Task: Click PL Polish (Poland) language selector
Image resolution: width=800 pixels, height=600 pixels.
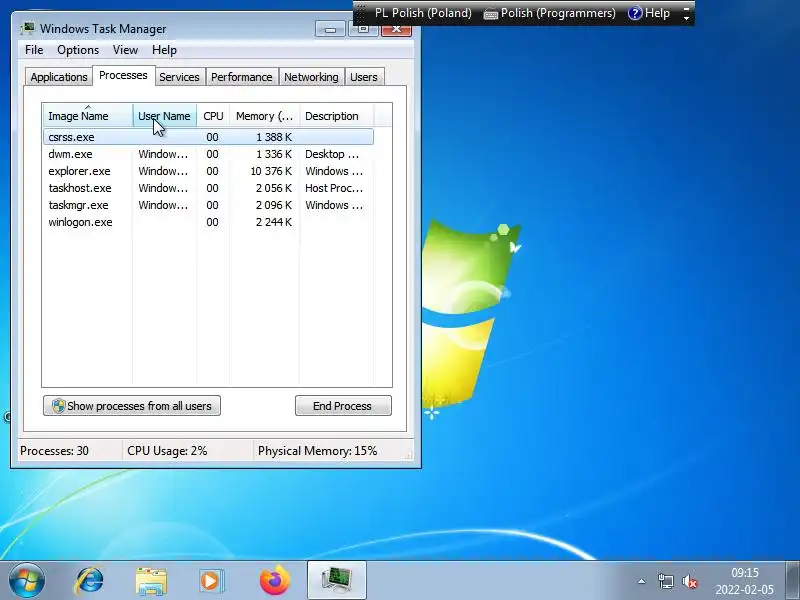Action: 423,13
